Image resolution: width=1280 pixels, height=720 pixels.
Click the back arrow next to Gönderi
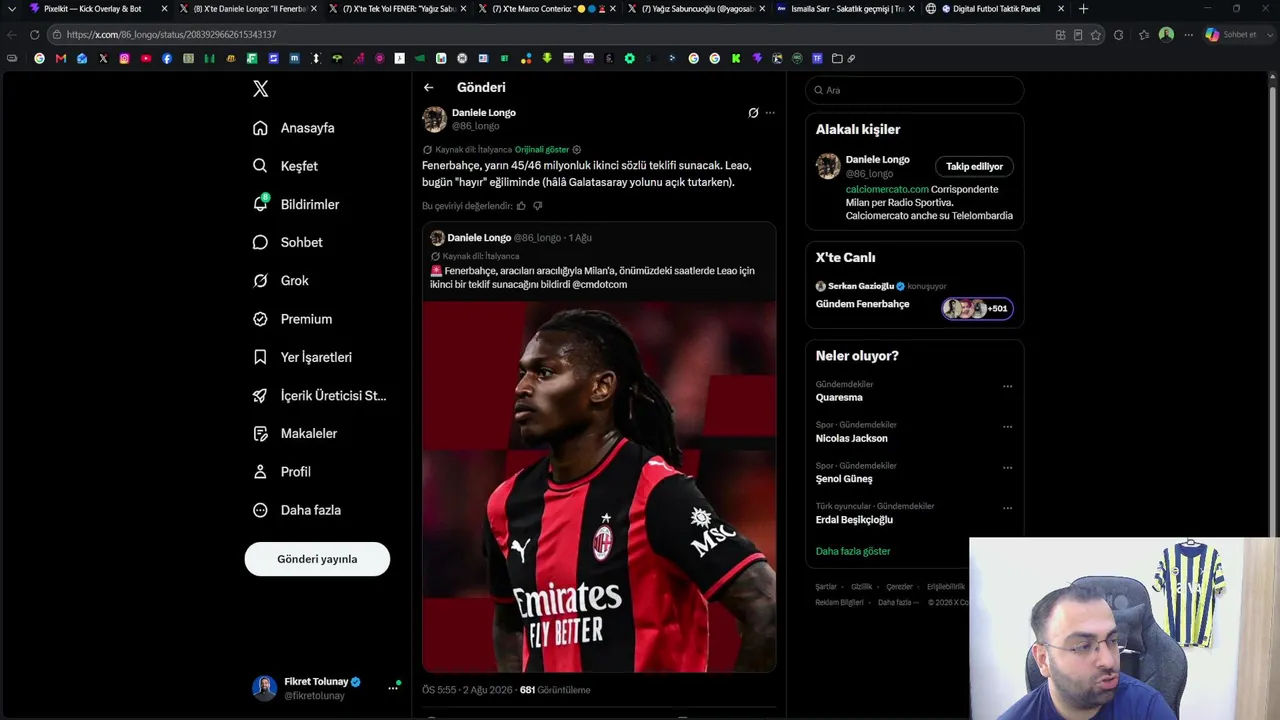pos(428,88)
